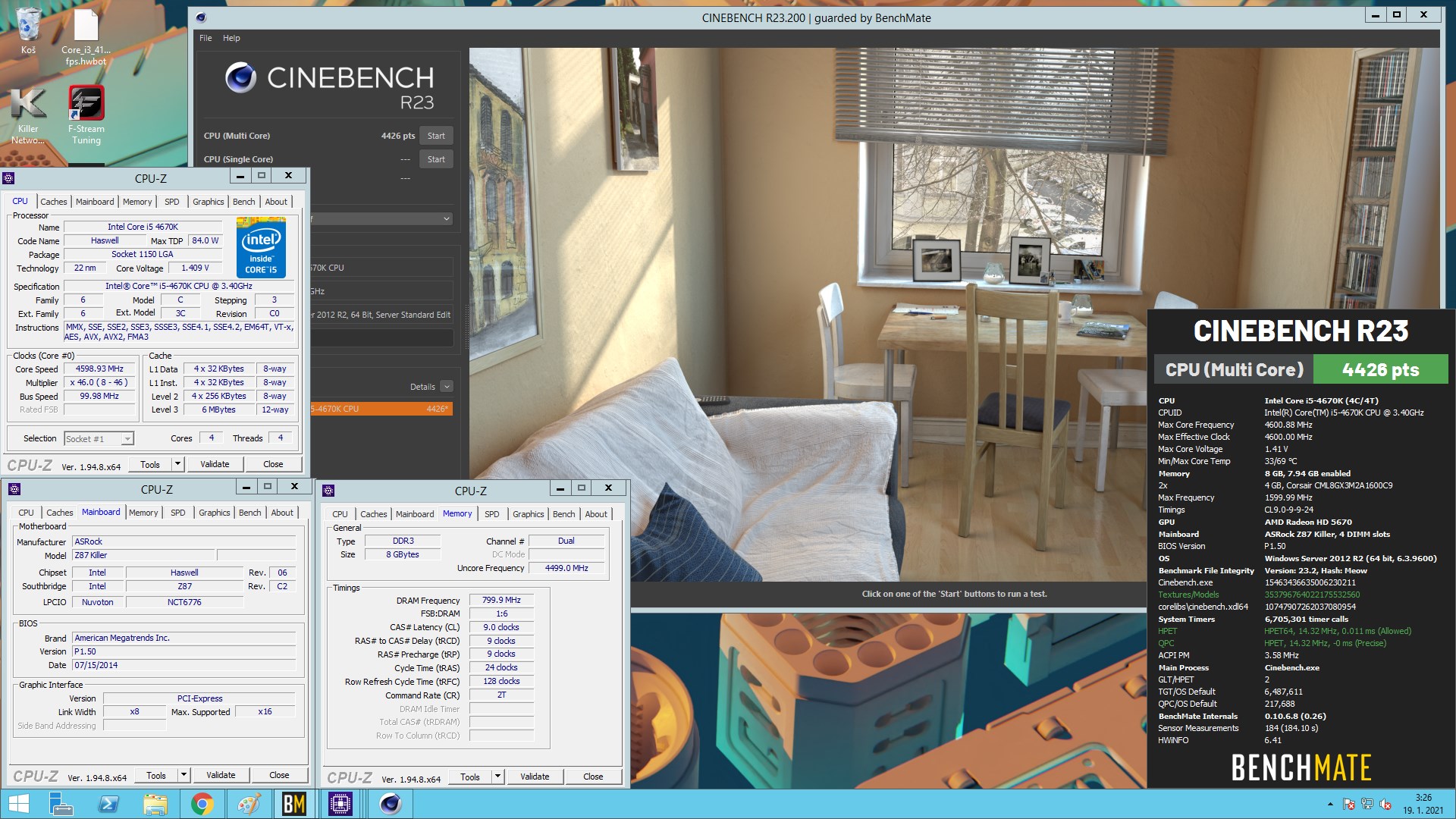Open File Explorer from taskbar

click(x=155, y=804)
